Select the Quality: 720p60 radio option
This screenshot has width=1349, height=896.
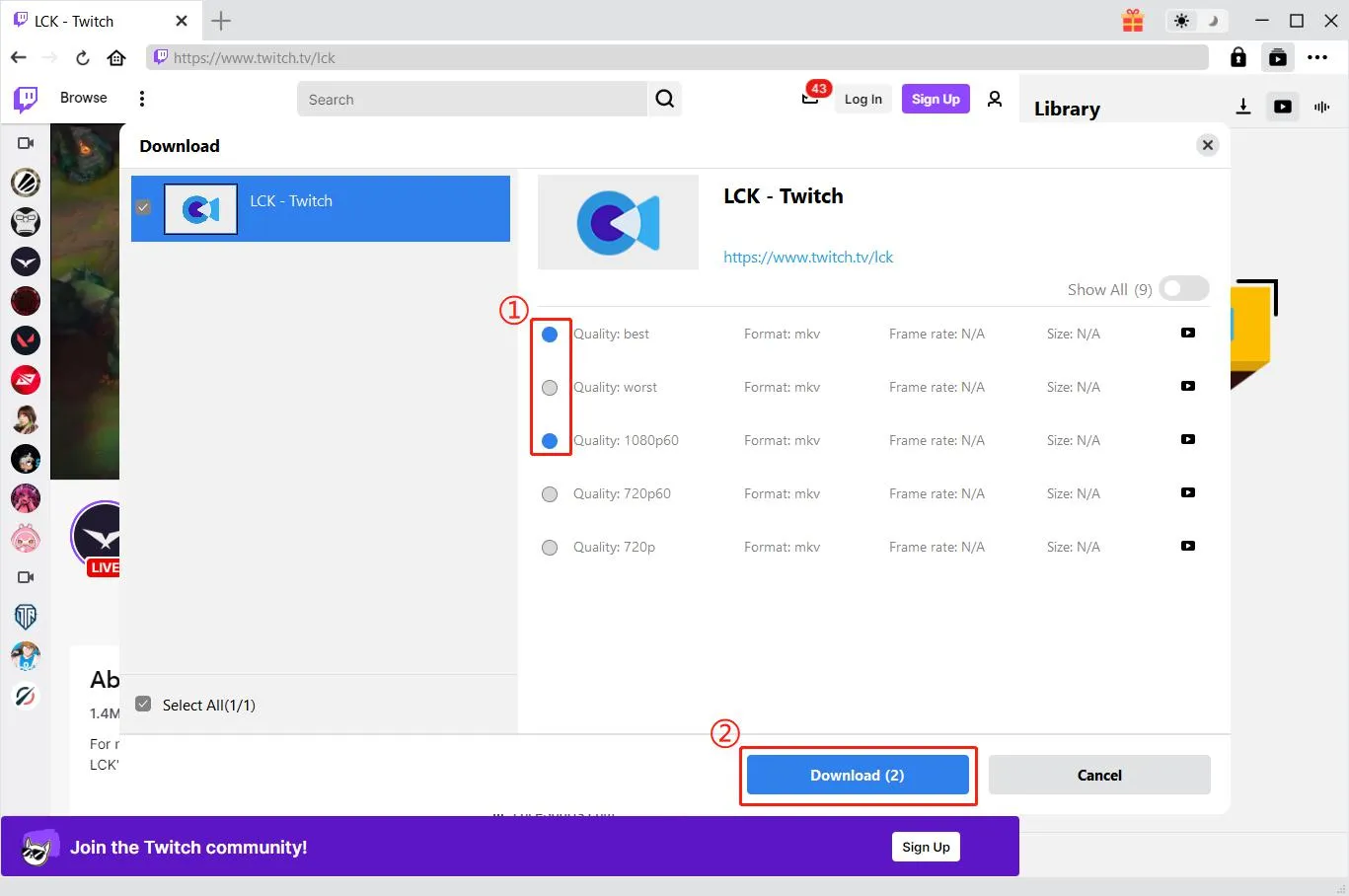tap(550, 494)
